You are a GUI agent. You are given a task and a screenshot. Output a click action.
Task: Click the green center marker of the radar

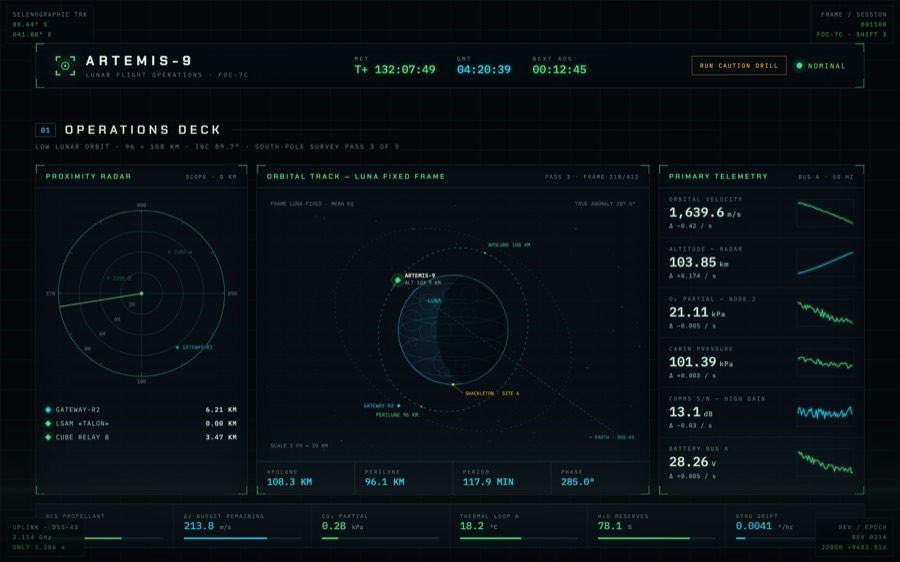pos(141,293)
